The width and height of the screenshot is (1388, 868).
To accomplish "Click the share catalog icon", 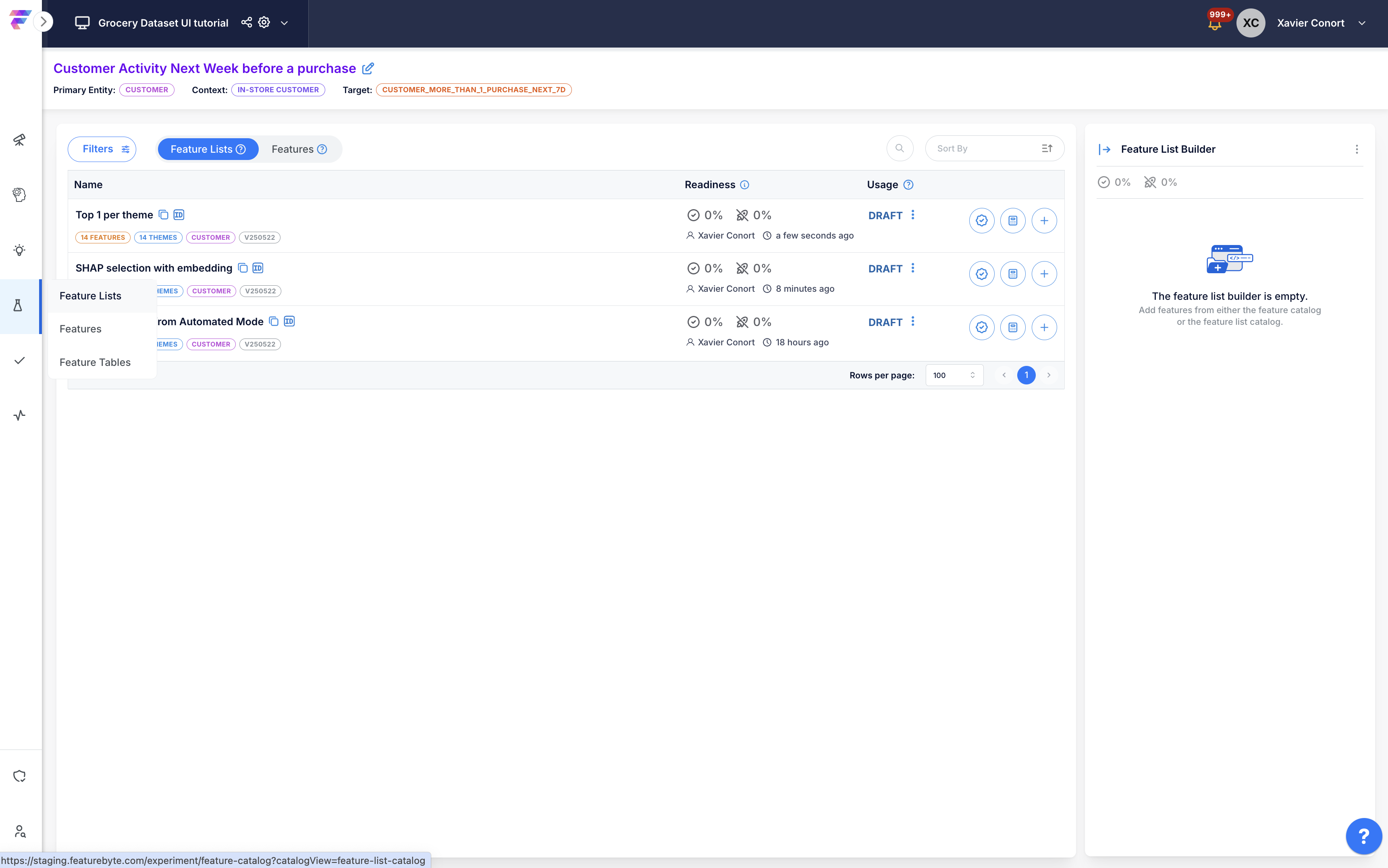I will (246, 23).
